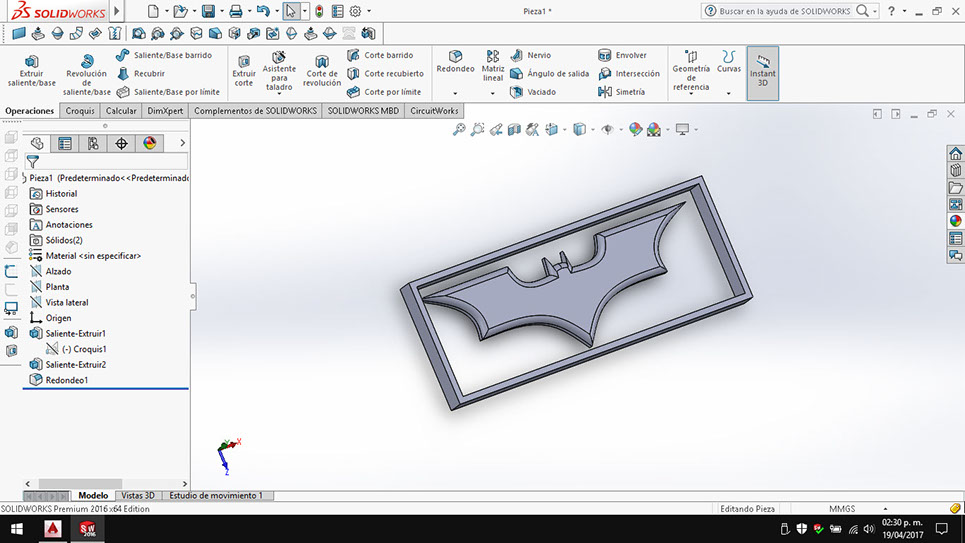
Task: Switch to SOLIDWORKS MBD tab
Action: pyautogui.click(x=363, y=111)
